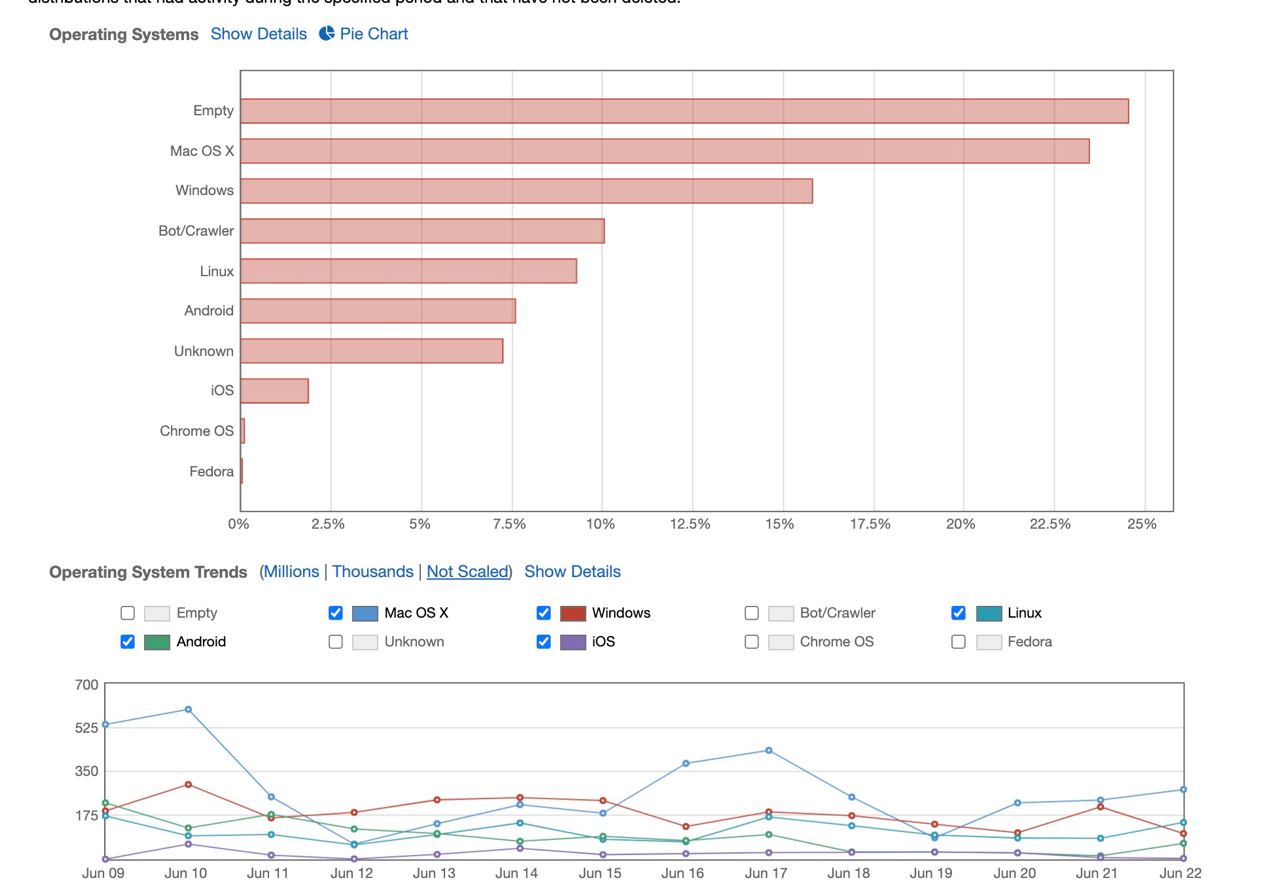The width and height of the screenshot is (1280, 886).
Task: Enable the Chrome OS series checkbox
Action: (751, 642)
